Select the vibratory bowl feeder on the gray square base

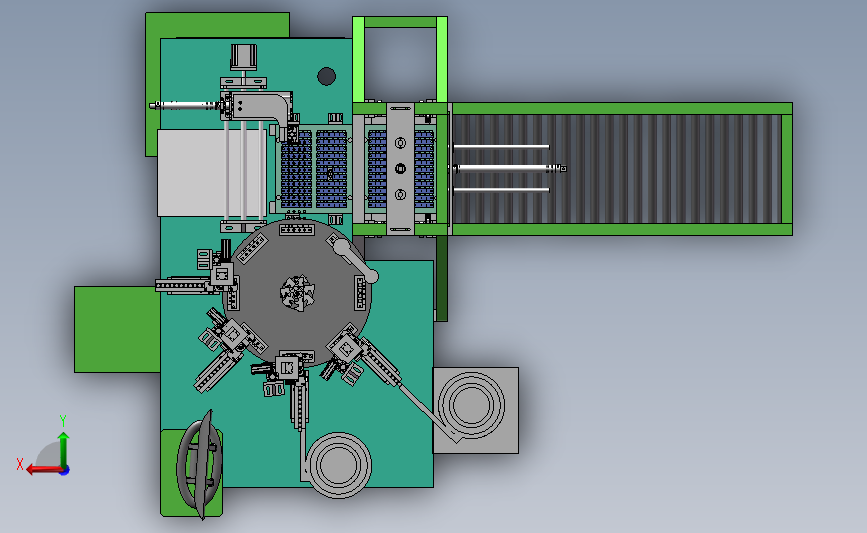click(471, 405)
